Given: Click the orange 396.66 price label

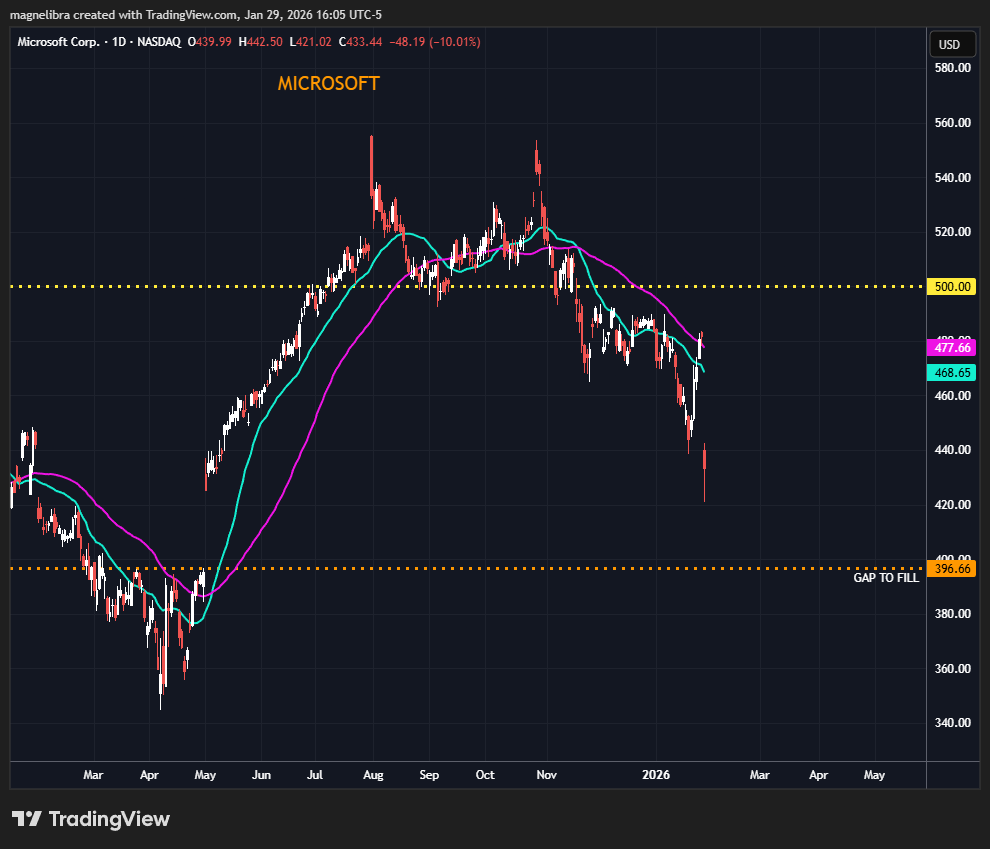Looking at the screenshot, I should tap(951, 569).
